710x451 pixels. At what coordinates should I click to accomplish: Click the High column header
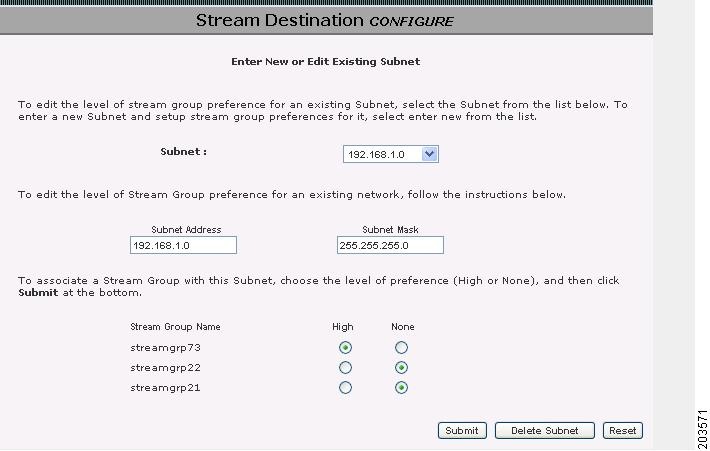coord(343,327)
